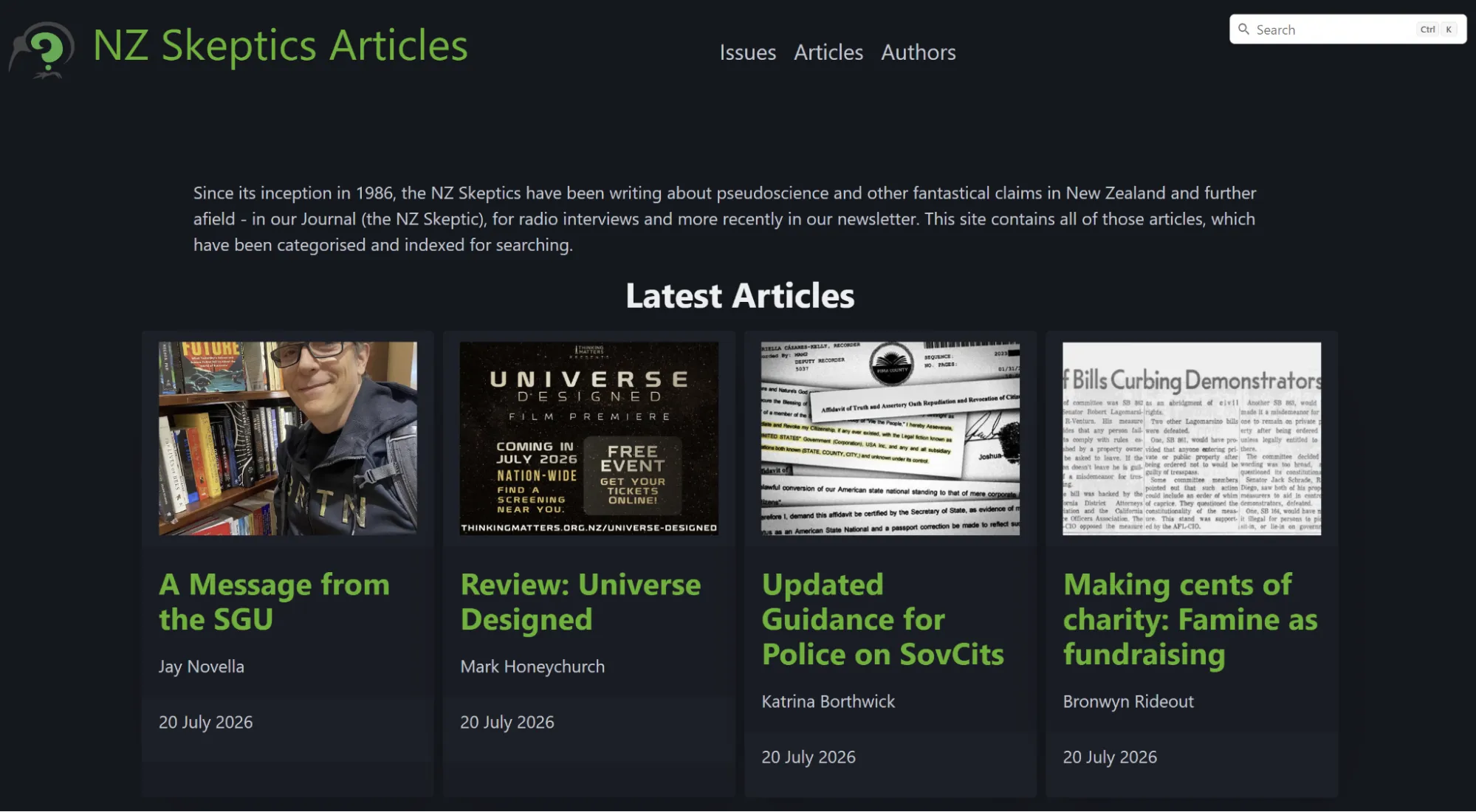1476x812 pixels.
Task: Open the NZ Skeptics Articles site title
Action: [x=281, y=45]
